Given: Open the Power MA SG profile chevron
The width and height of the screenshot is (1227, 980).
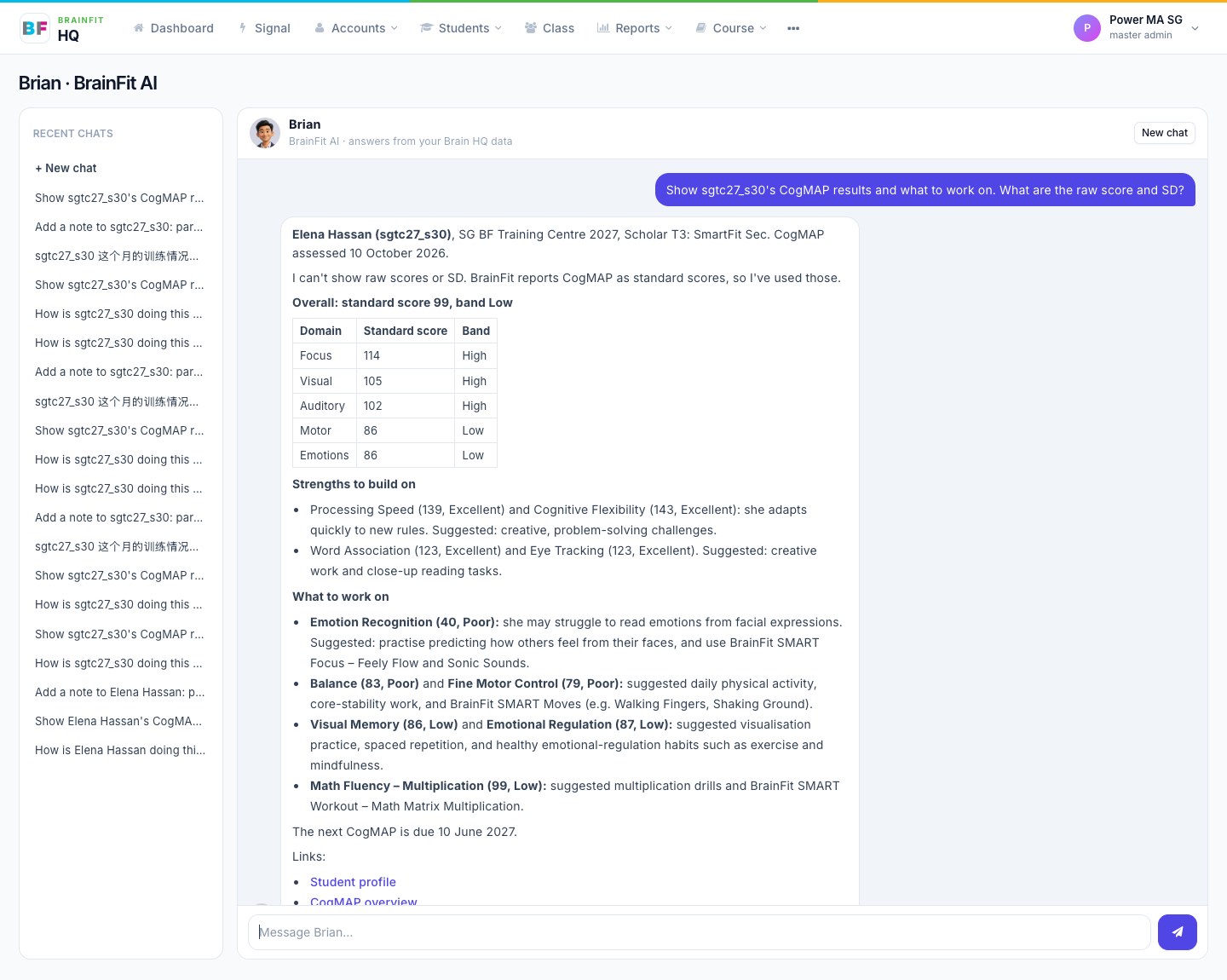Looking at the screenshot, I should 1195,28.
